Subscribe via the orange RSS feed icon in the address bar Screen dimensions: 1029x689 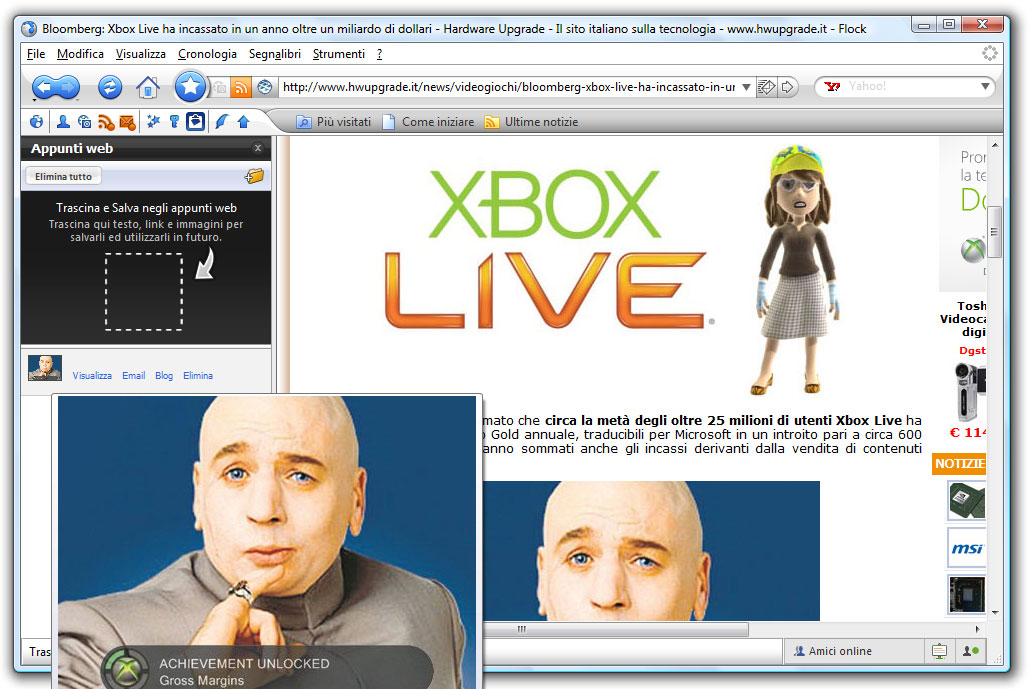click(x=242, y=87)
